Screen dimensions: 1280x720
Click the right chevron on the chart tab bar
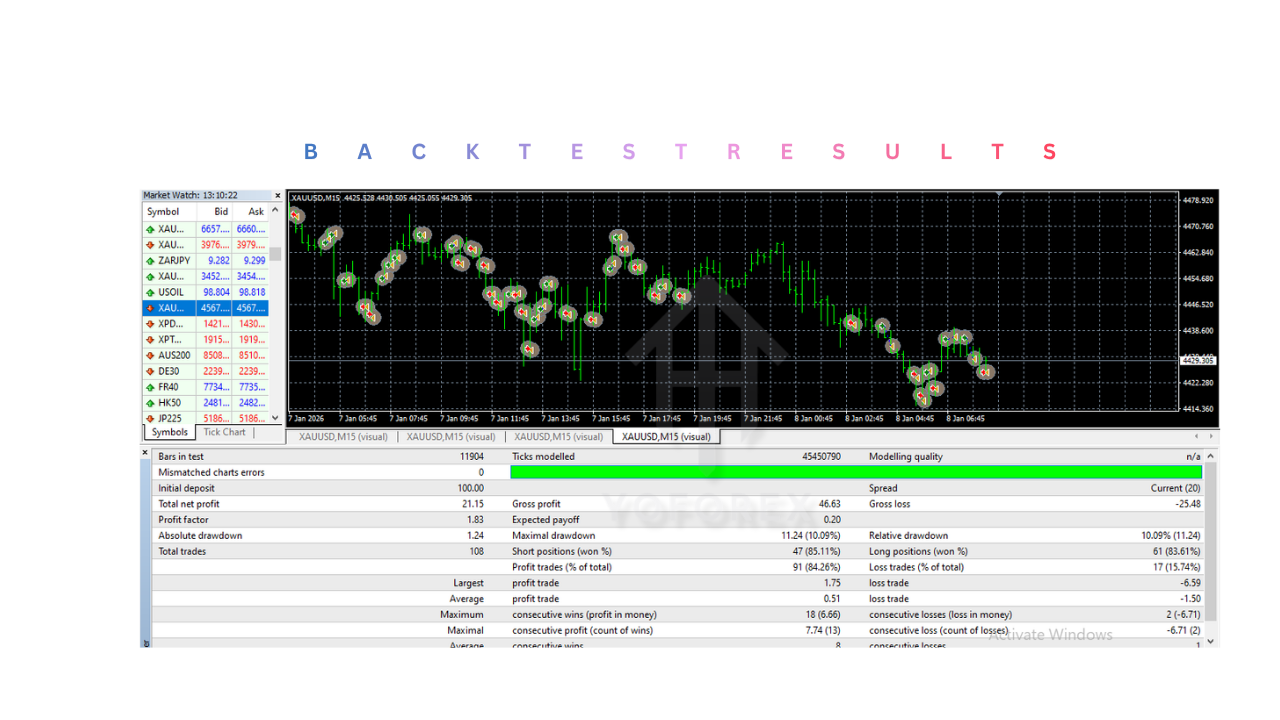(1210, 436)
